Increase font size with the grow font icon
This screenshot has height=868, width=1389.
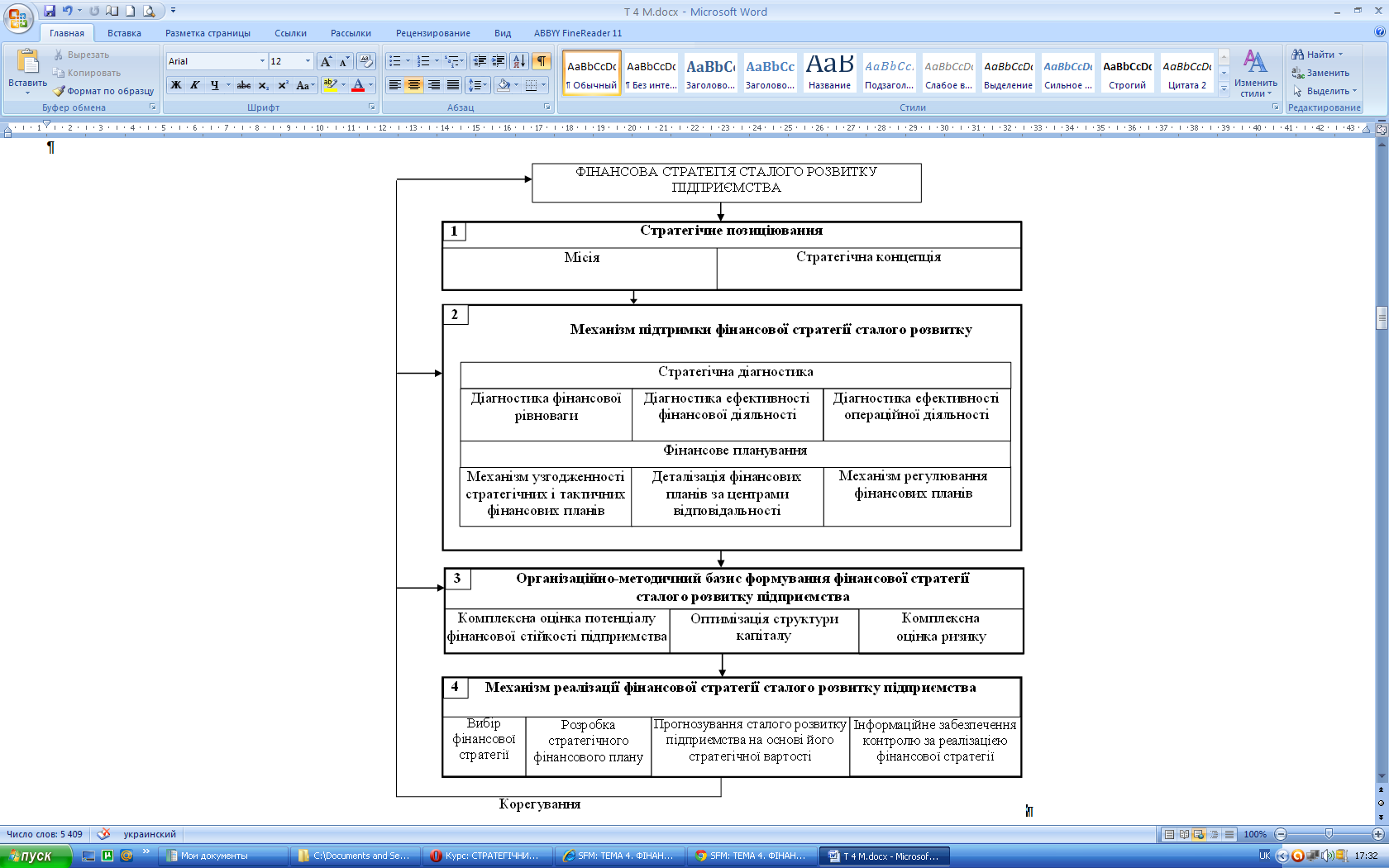(326, 61)
